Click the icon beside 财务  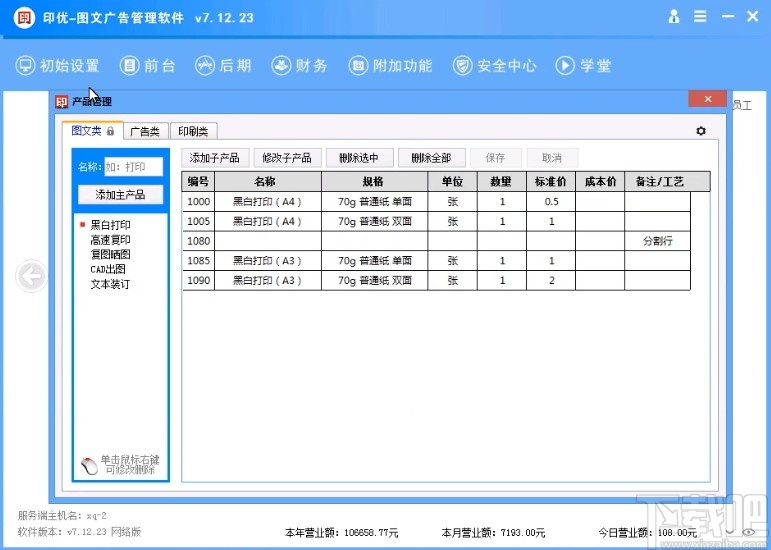tap(281, 65)
